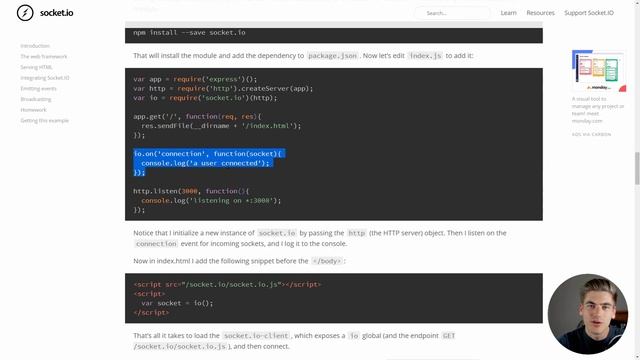Viewport: 640px width, 360px height.
Task: Click the require('http').createServer(app) line
Action: (223, 89)
